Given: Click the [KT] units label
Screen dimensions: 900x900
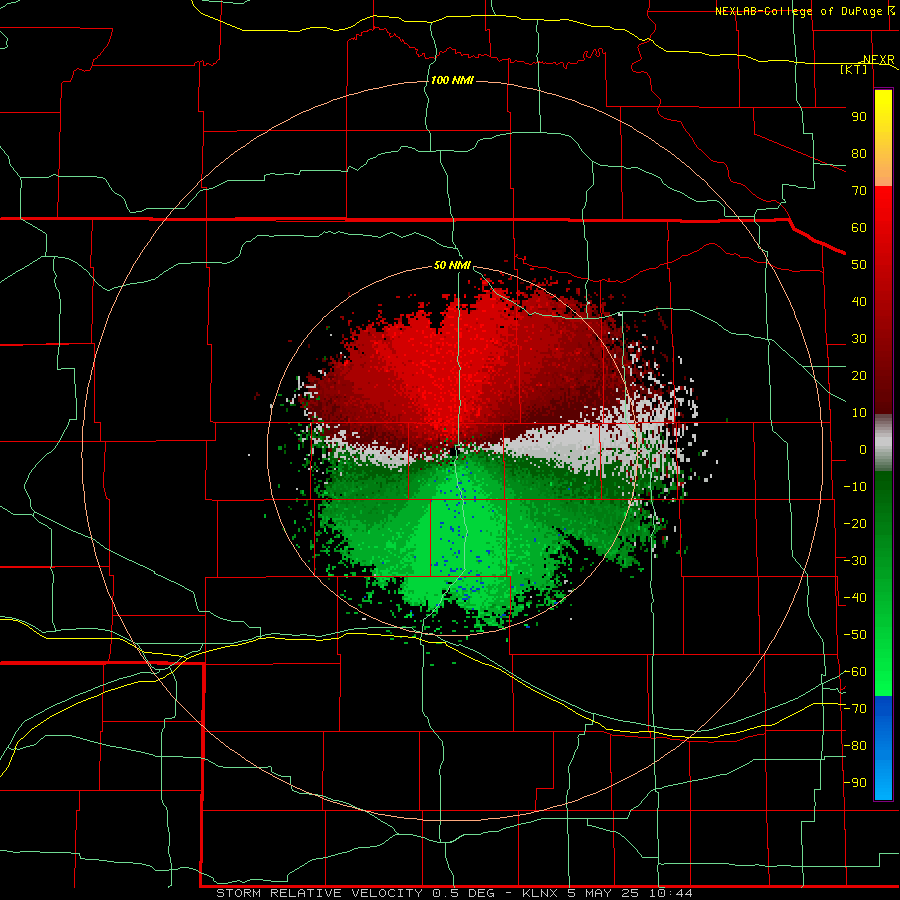Looking at the screenshot, I should 854,69.
